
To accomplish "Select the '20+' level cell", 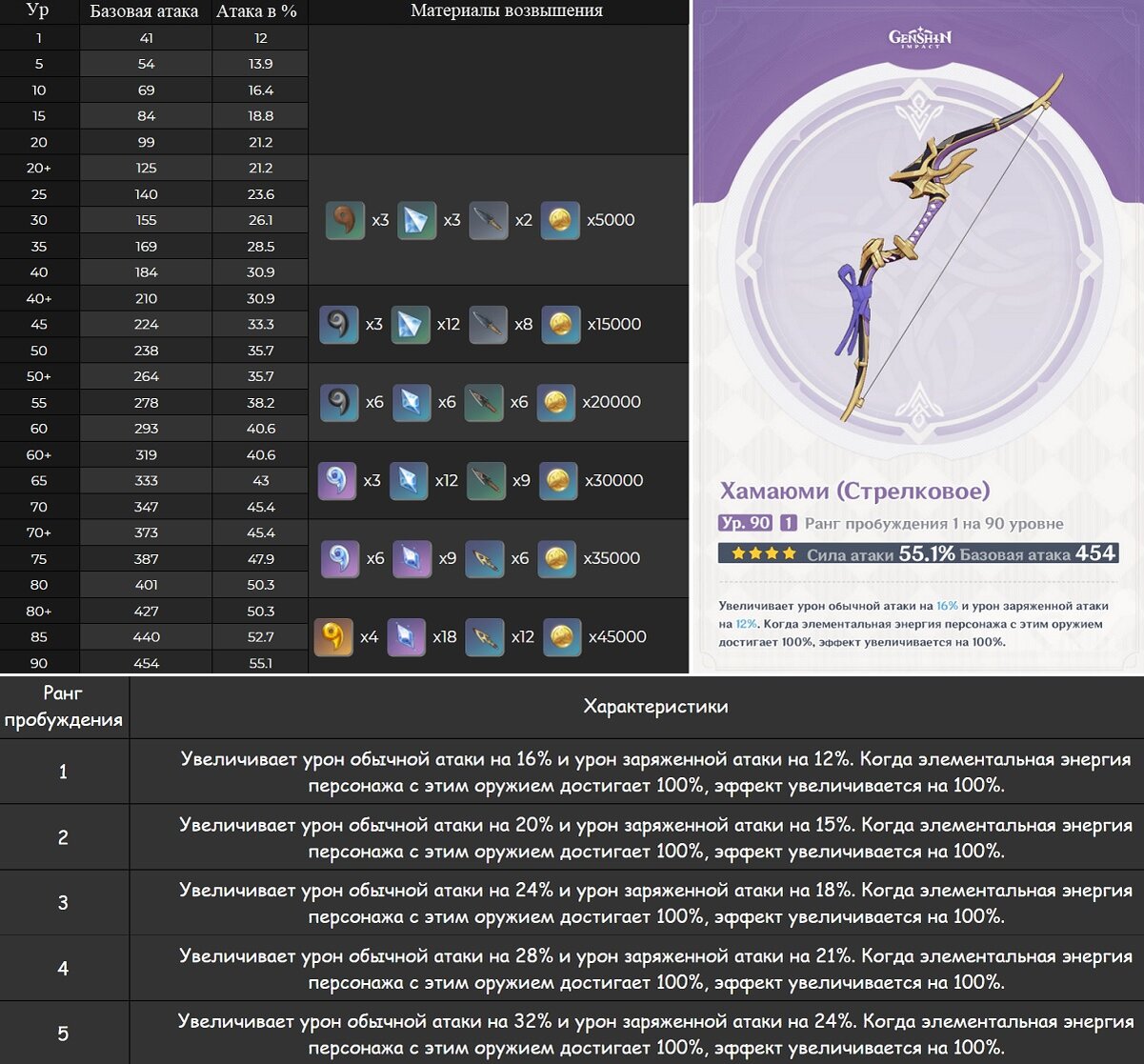I will coord(39,169).
